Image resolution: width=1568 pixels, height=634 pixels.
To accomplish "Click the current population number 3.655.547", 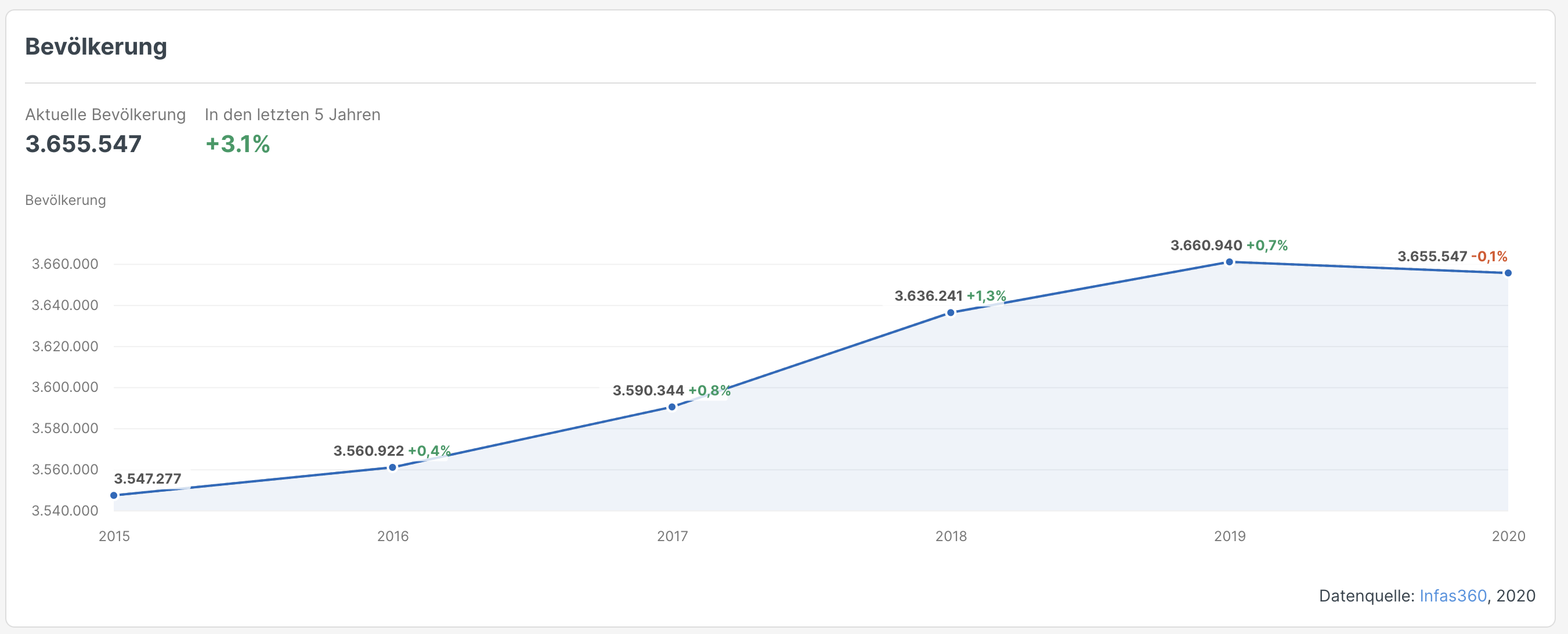I will coord(84,145).
